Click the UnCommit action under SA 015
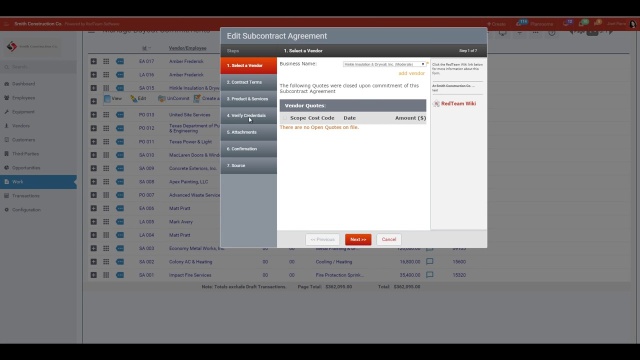This screenshot has height=360, width=640. (173, 98)
